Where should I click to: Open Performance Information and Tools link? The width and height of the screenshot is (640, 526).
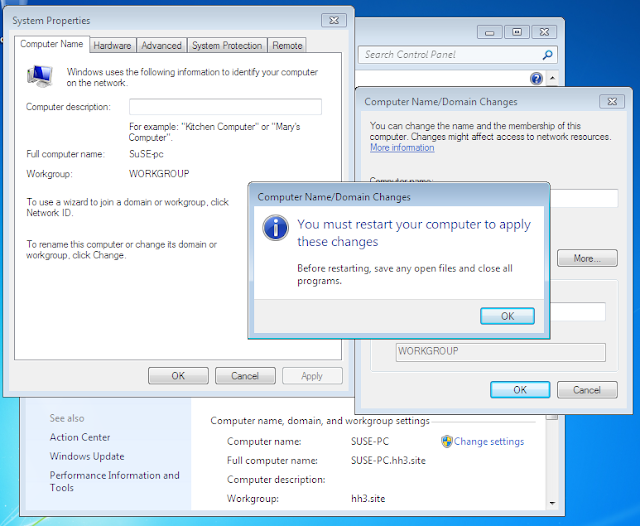click(x=114, y=481)
